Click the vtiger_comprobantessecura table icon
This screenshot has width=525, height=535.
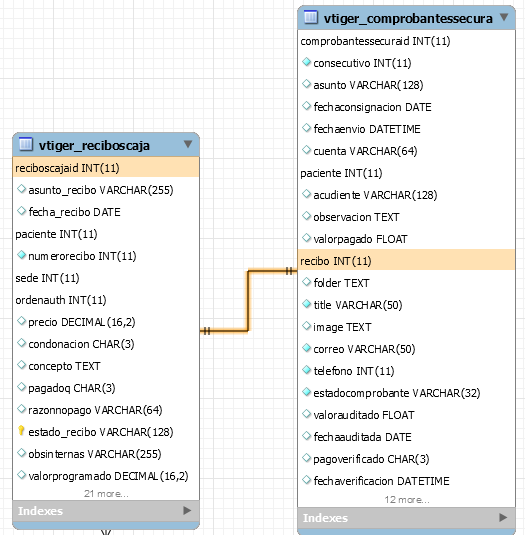point(310,17)
